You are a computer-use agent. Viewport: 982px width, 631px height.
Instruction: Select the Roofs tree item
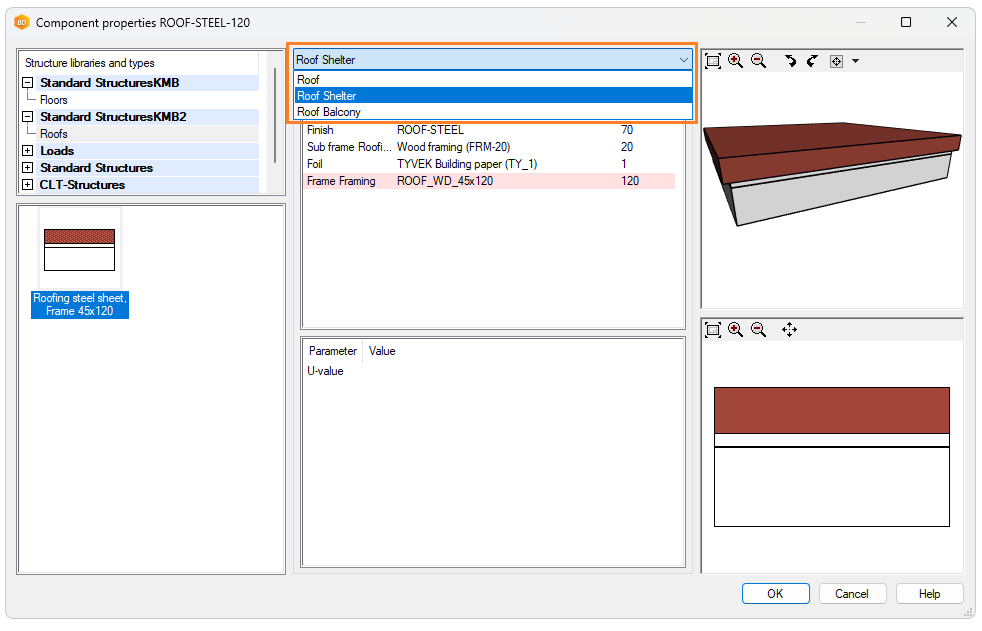pos(54,134)
